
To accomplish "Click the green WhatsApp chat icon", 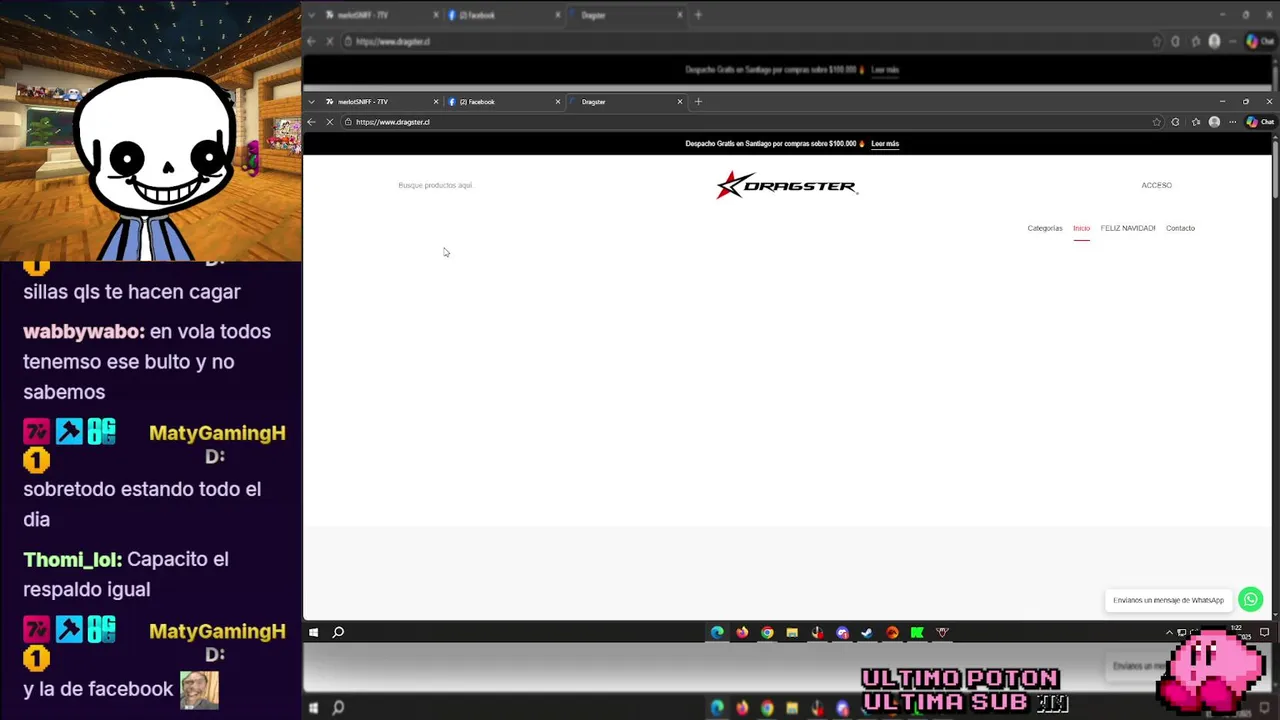I will coord(1250,599).
